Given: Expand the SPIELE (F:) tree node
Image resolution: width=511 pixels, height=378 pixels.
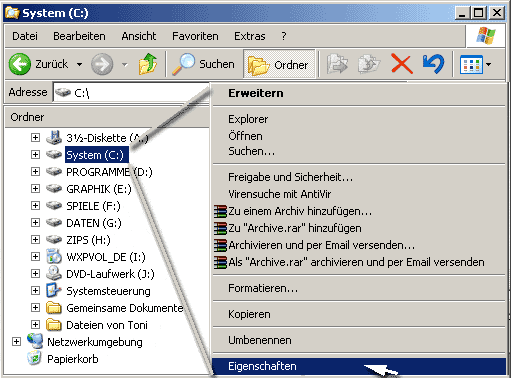Looking at the screenshot, I should click(35, 206).
